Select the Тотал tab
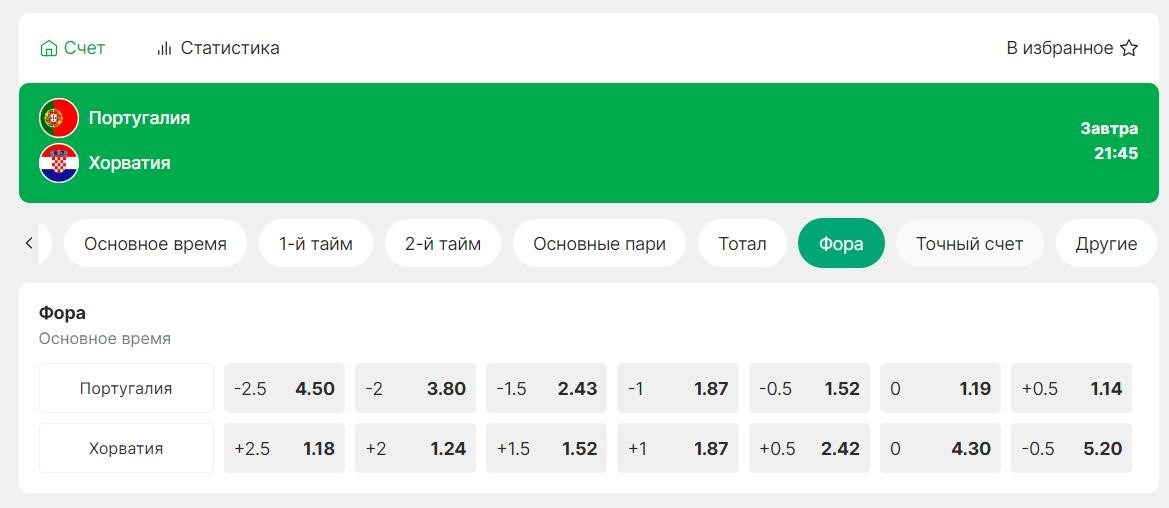Screen dimensions: 1169x508 [742, 243]
